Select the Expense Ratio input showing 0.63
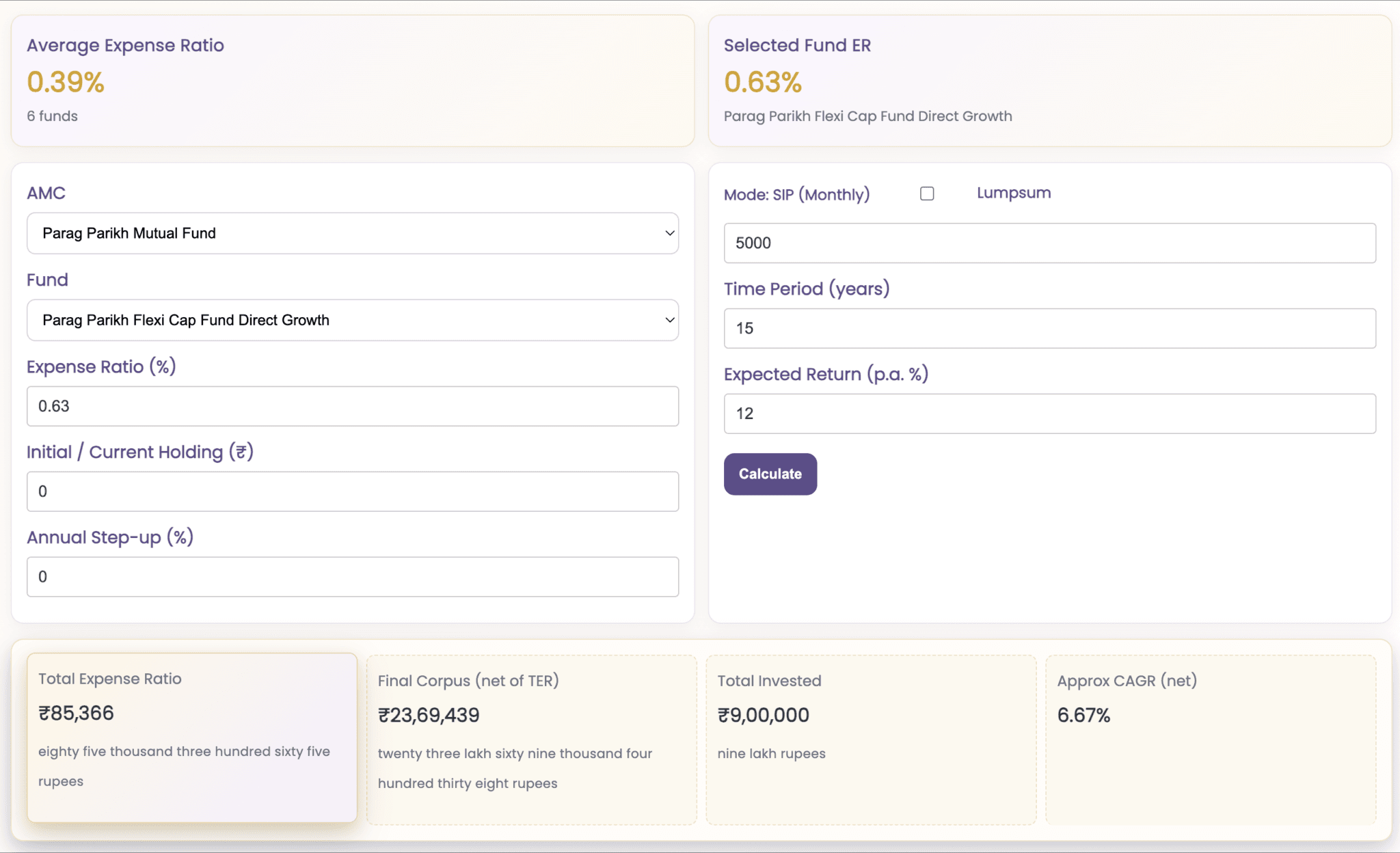Viewport: 1400px width, 853px height. tap(352, 406)
